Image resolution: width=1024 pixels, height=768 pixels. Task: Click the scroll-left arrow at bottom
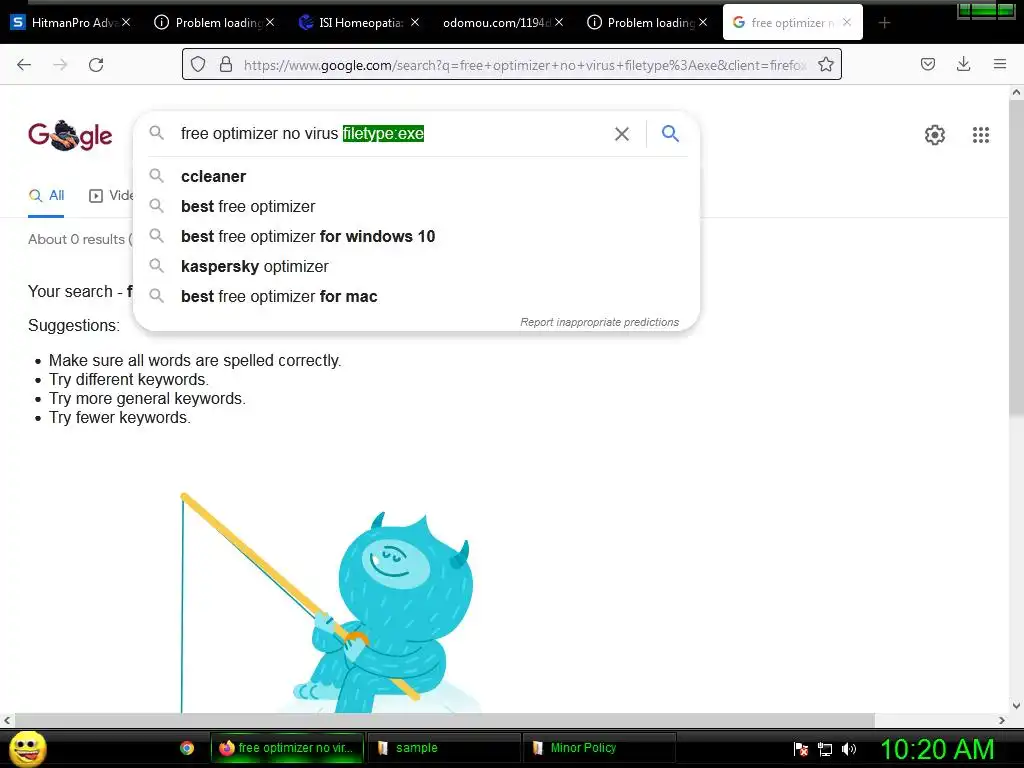7,720
